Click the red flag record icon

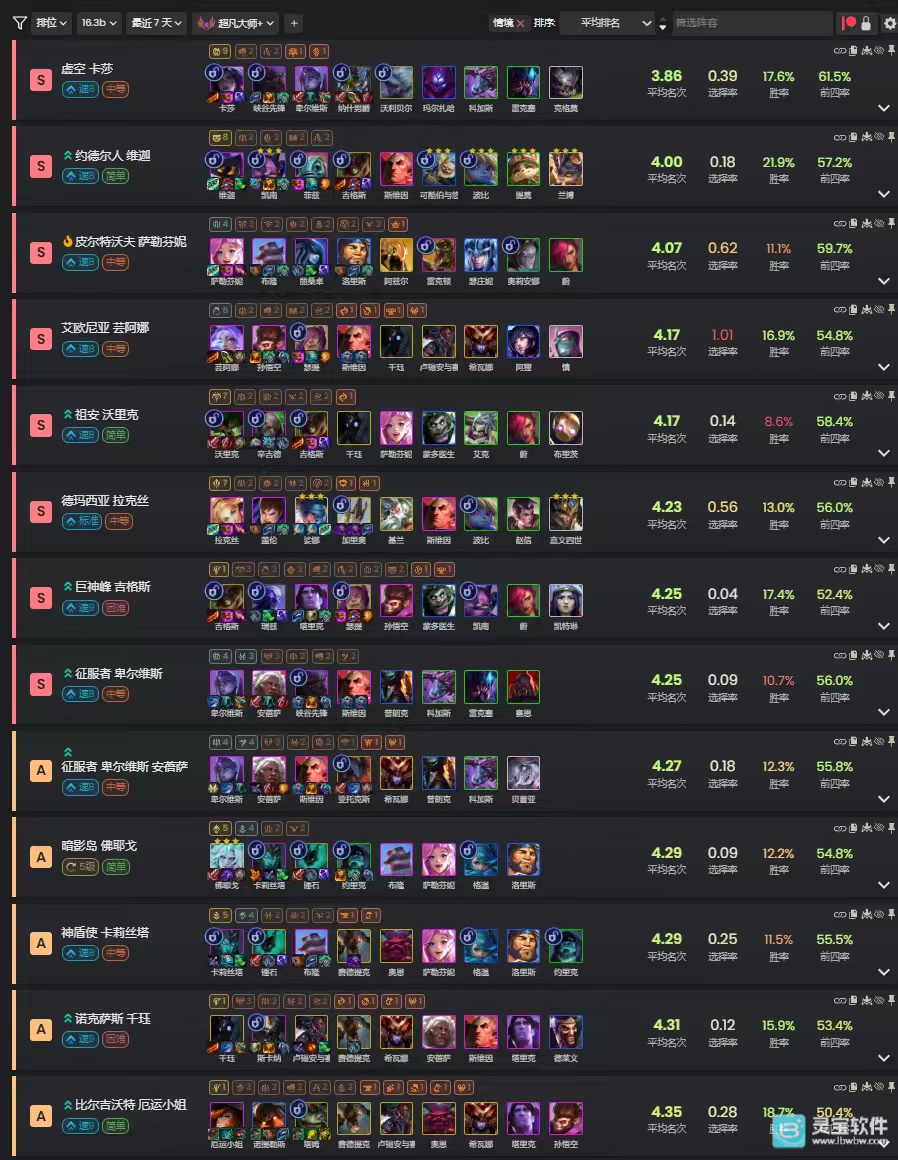pos(848,23)
